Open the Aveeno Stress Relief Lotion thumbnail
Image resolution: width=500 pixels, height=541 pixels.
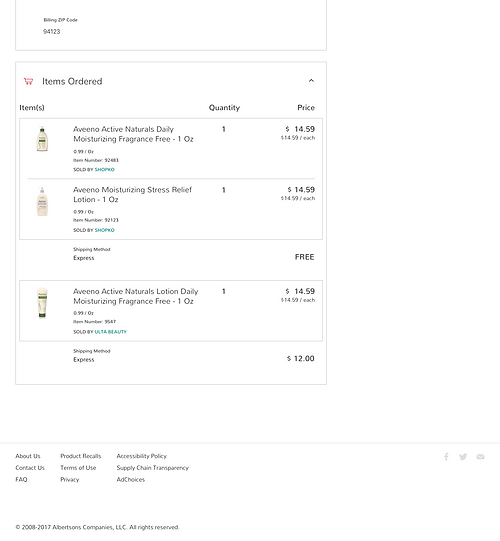(x=42, y=201)
